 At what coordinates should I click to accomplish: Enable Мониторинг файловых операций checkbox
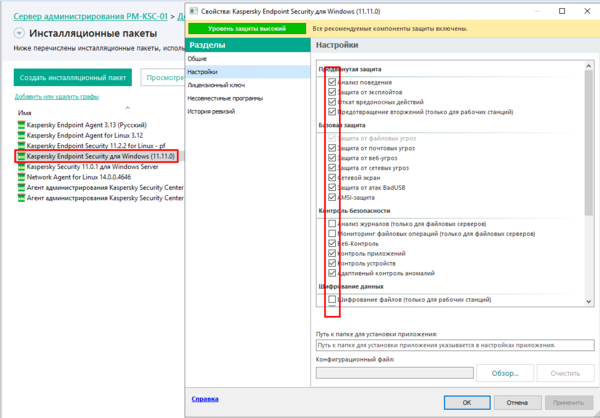tap(332, 233)
